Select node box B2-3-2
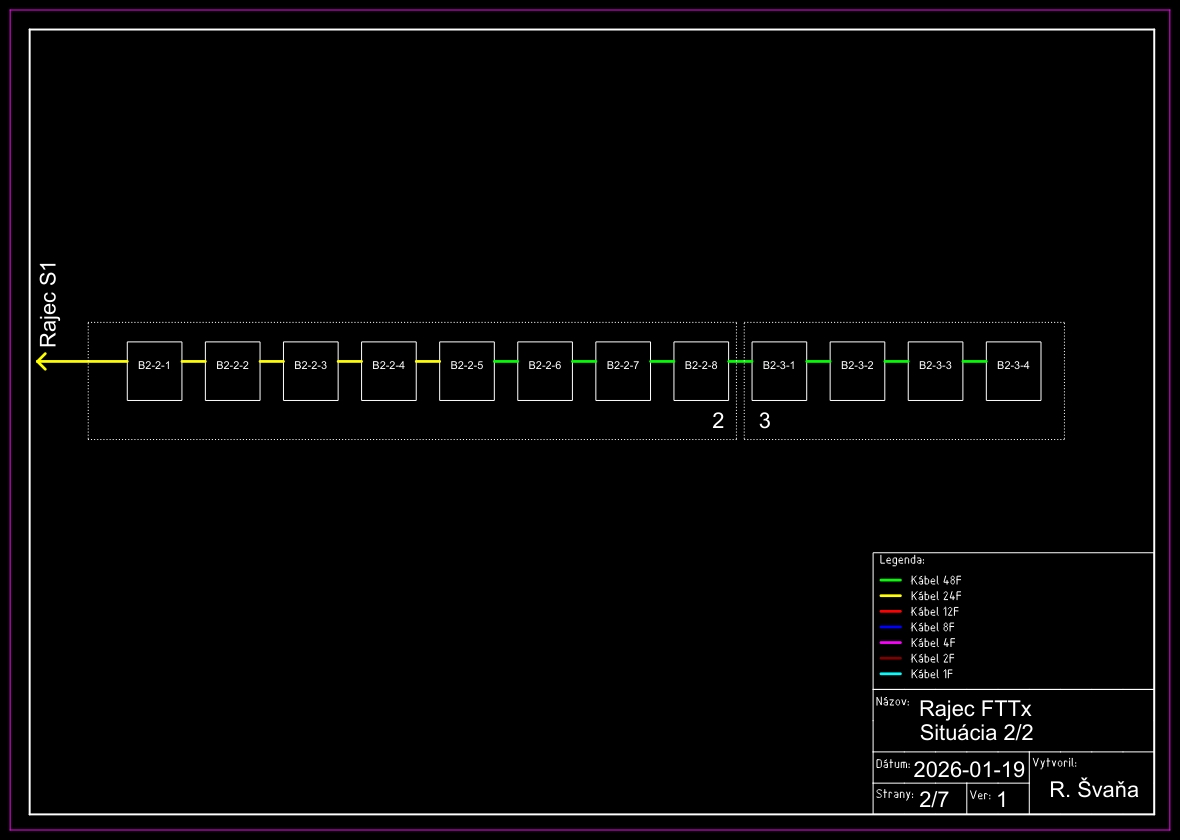 point(857,371)
